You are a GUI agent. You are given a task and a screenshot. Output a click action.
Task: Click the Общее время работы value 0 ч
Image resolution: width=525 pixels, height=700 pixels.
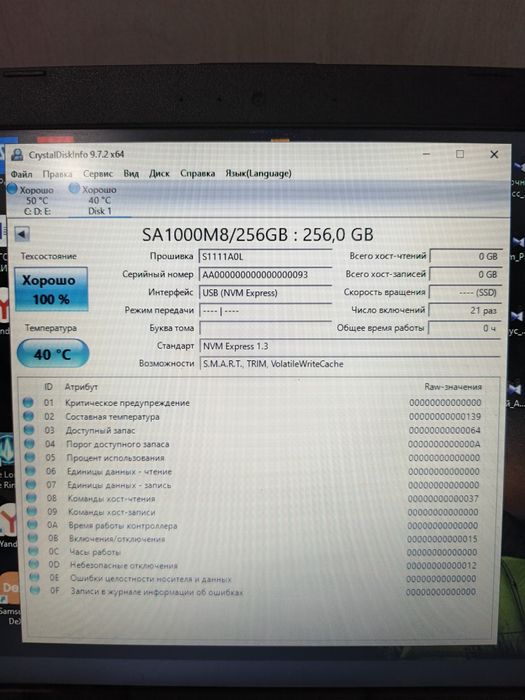click(x=465, y=328)
